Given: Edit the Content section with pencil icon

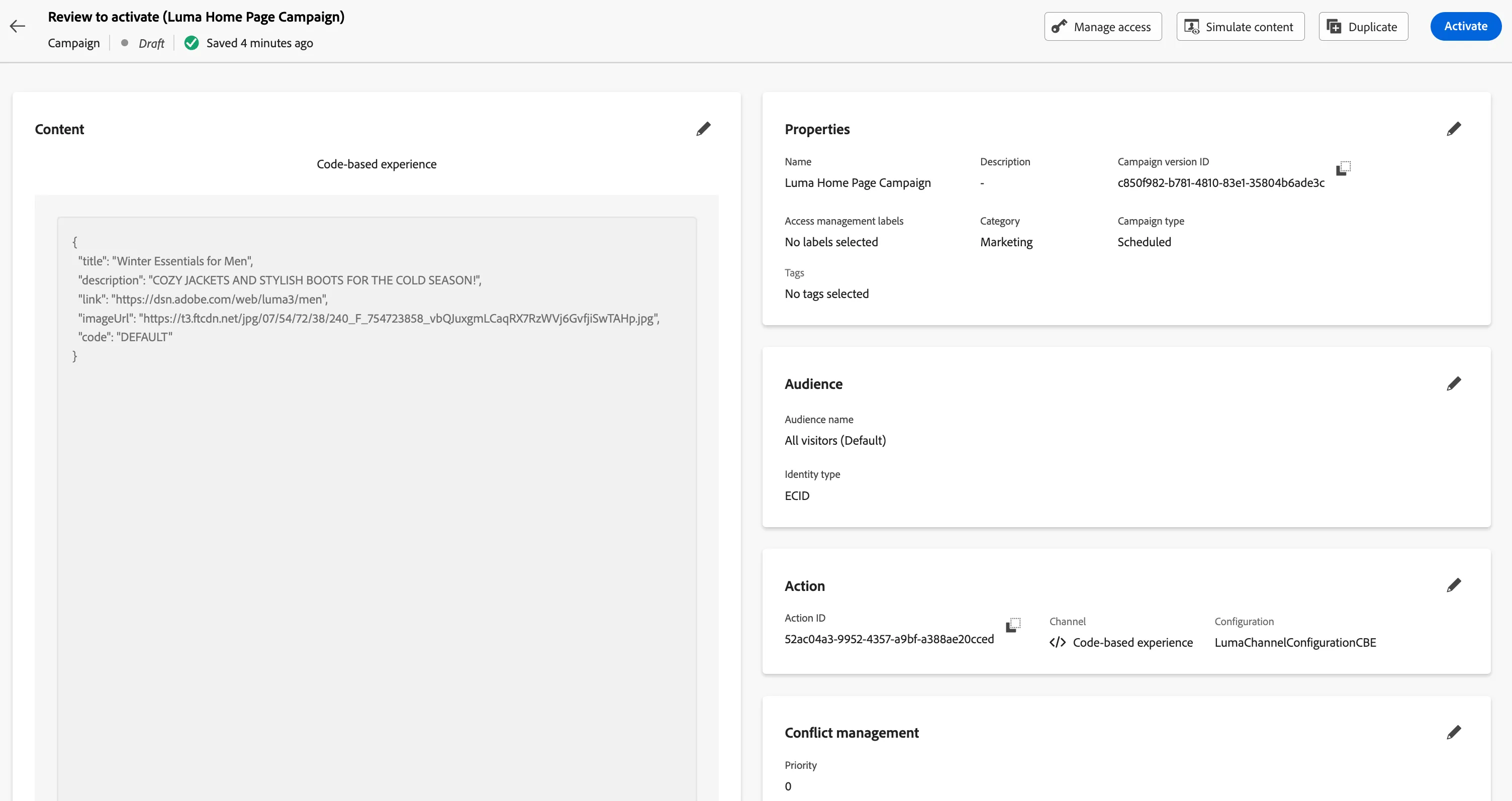Looking at the screenshot, I should pos(703,129).
